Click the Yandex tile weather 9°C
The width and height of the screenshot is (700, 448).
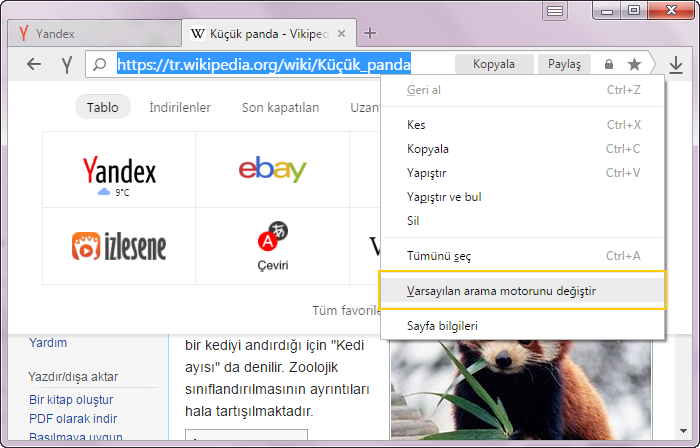click(114, 192)
